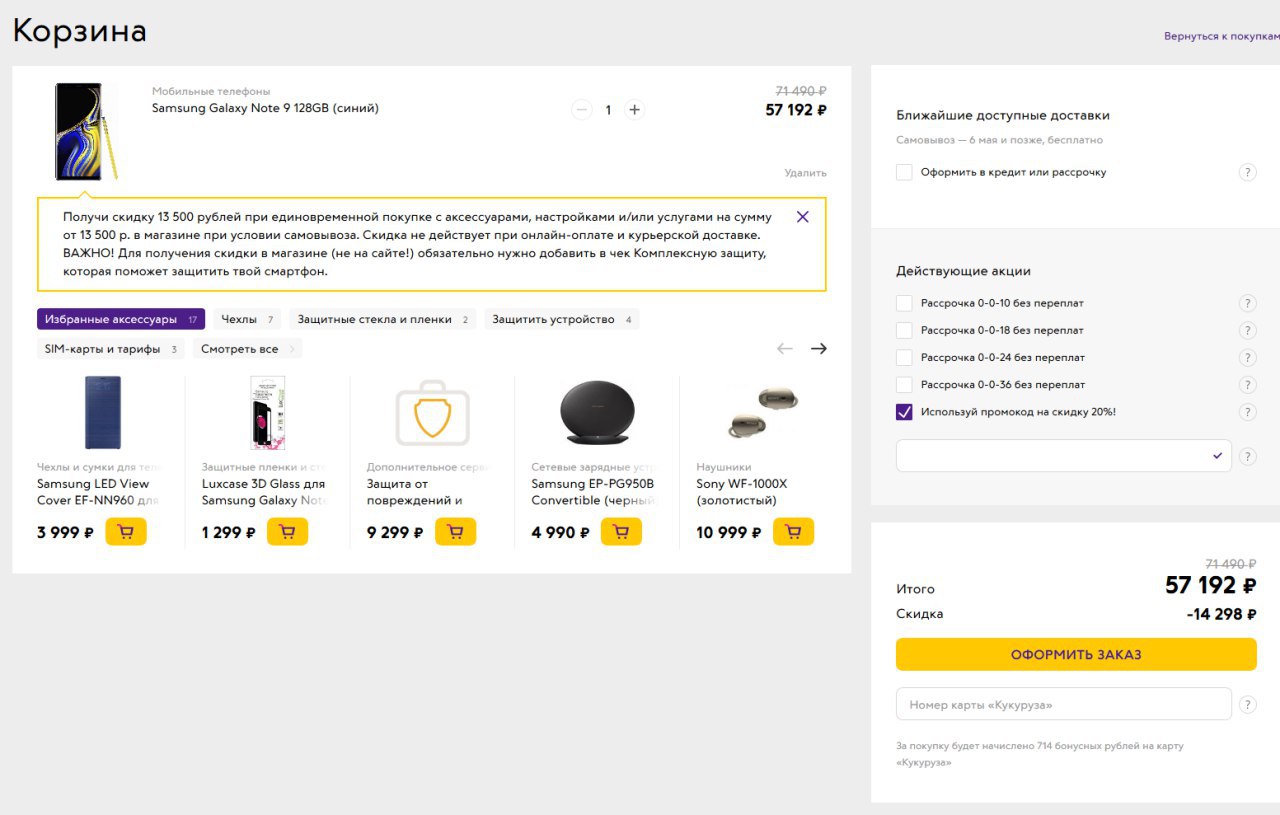1280x815 pixels.
Task: Close the 13 500 ruble discount notice
Action: (803, 216)
